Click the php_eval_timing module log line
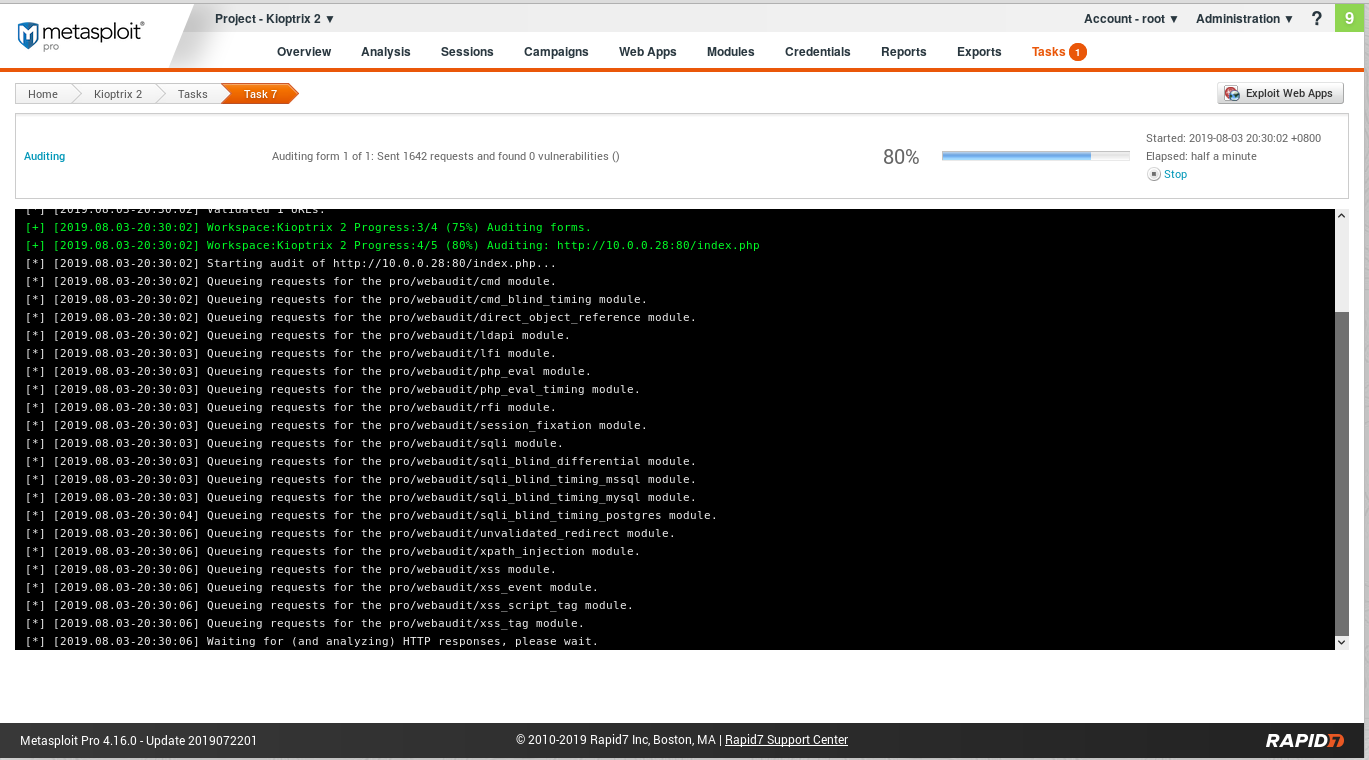 333,389
